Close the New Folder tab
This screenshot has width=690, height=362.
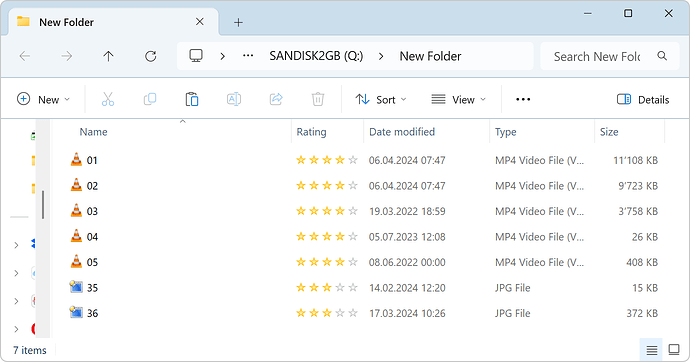point(200,22)
